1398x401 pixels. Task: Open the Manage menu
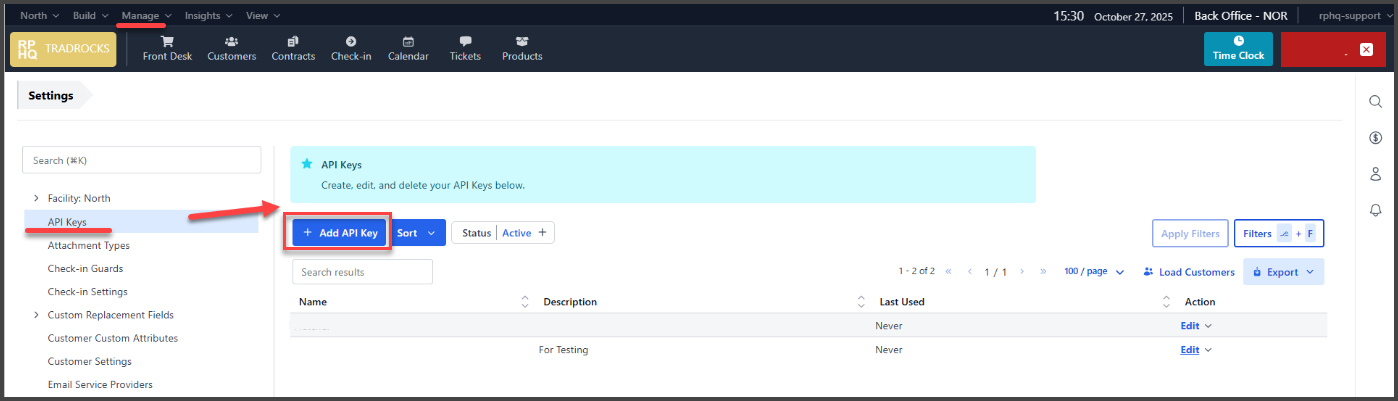146,16
